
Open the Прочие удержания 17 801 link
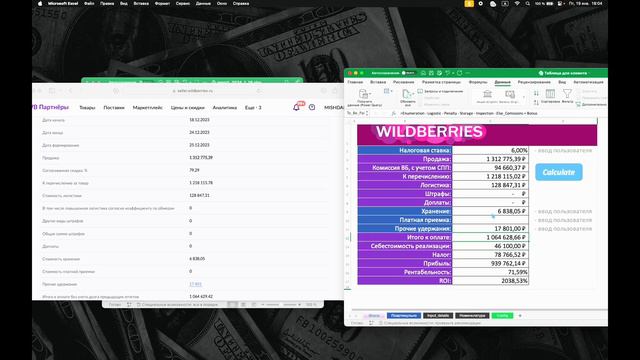coord(196,284)
